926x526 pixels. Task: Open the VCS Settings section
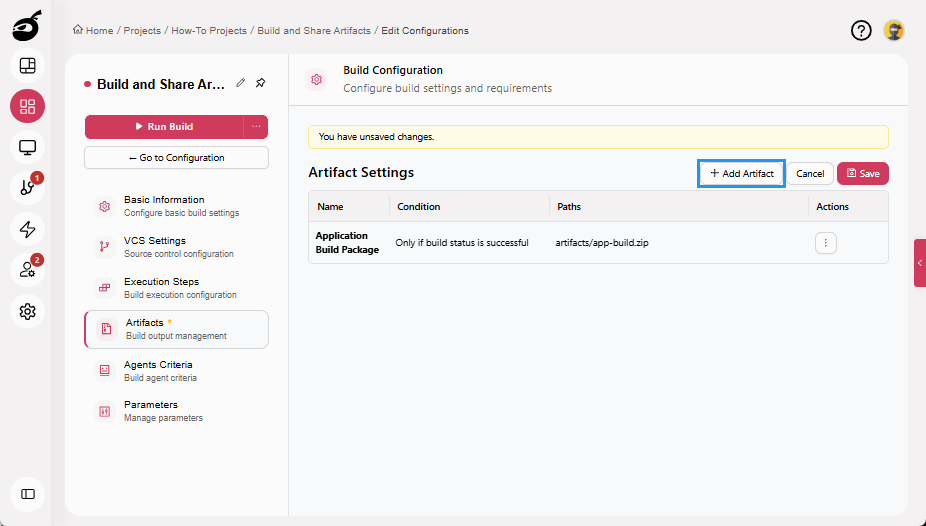(x=177, y=247)
